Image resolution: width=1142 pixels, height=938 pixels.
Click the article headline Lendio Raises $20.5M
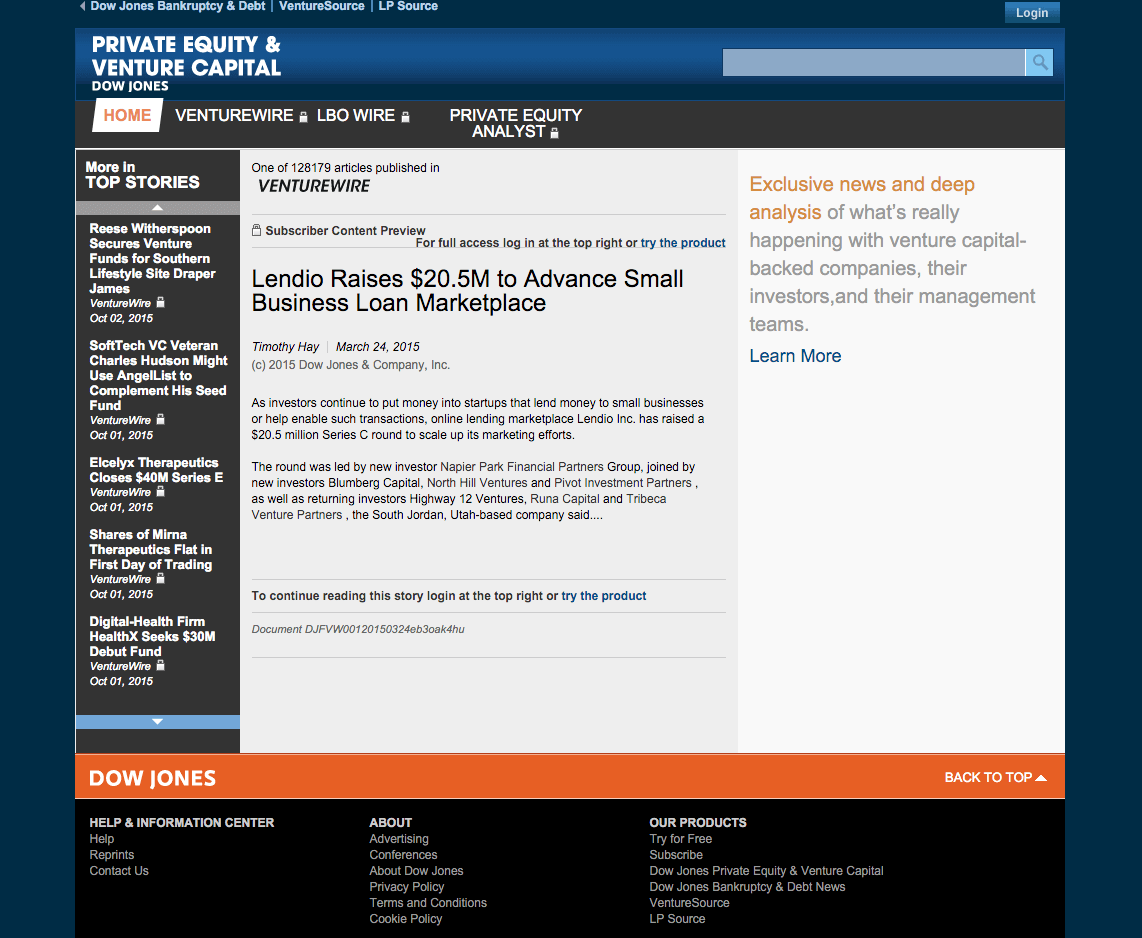(x=468, y=291)
